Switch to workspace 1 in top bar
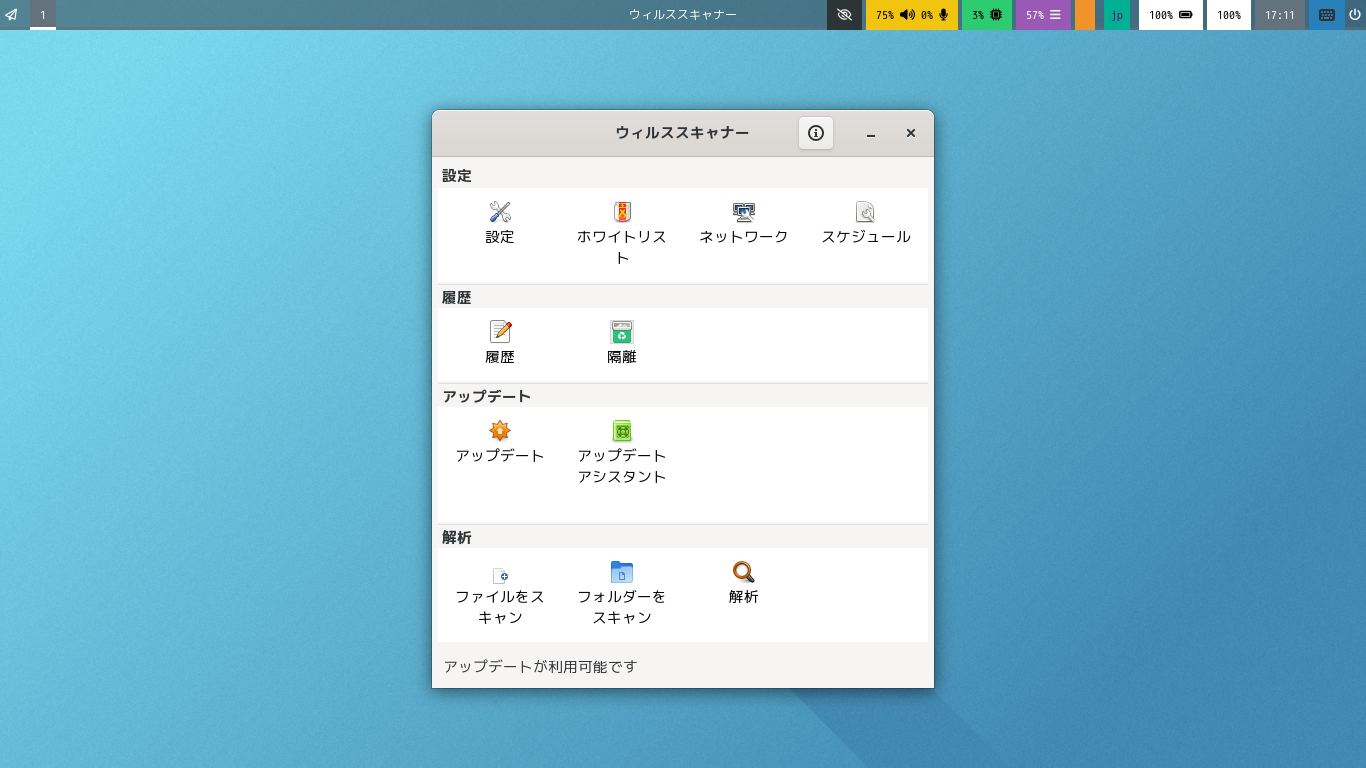The image size is (1366, 768). (x=43, y=15)
